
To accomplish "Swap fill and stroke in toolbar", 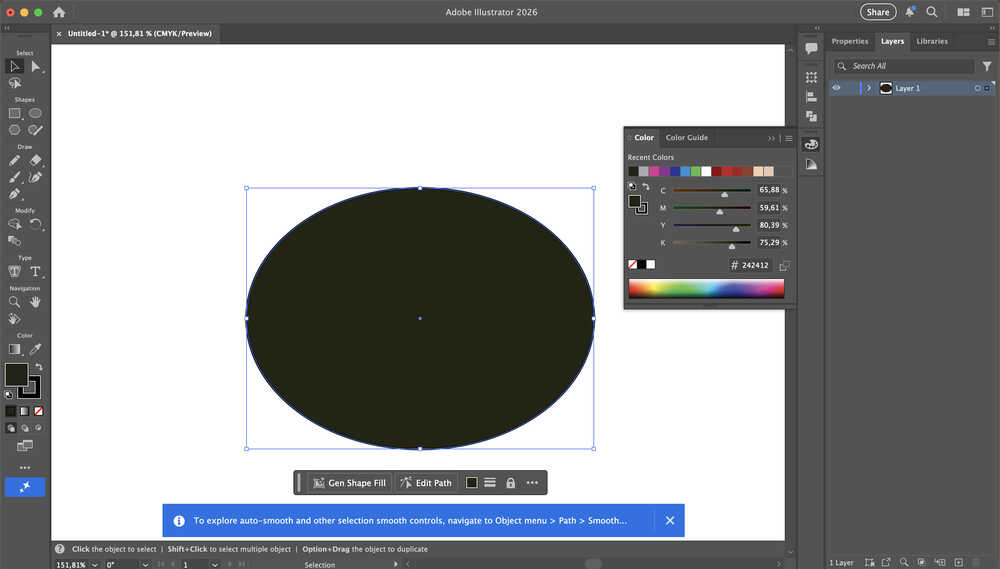I will pos(39,367).
